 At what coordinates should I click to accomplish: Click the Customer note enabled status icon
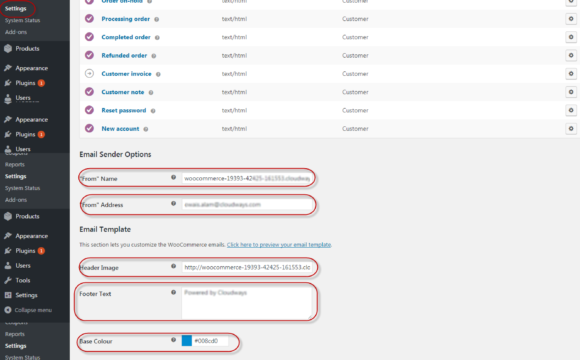[x=89, y=91]
